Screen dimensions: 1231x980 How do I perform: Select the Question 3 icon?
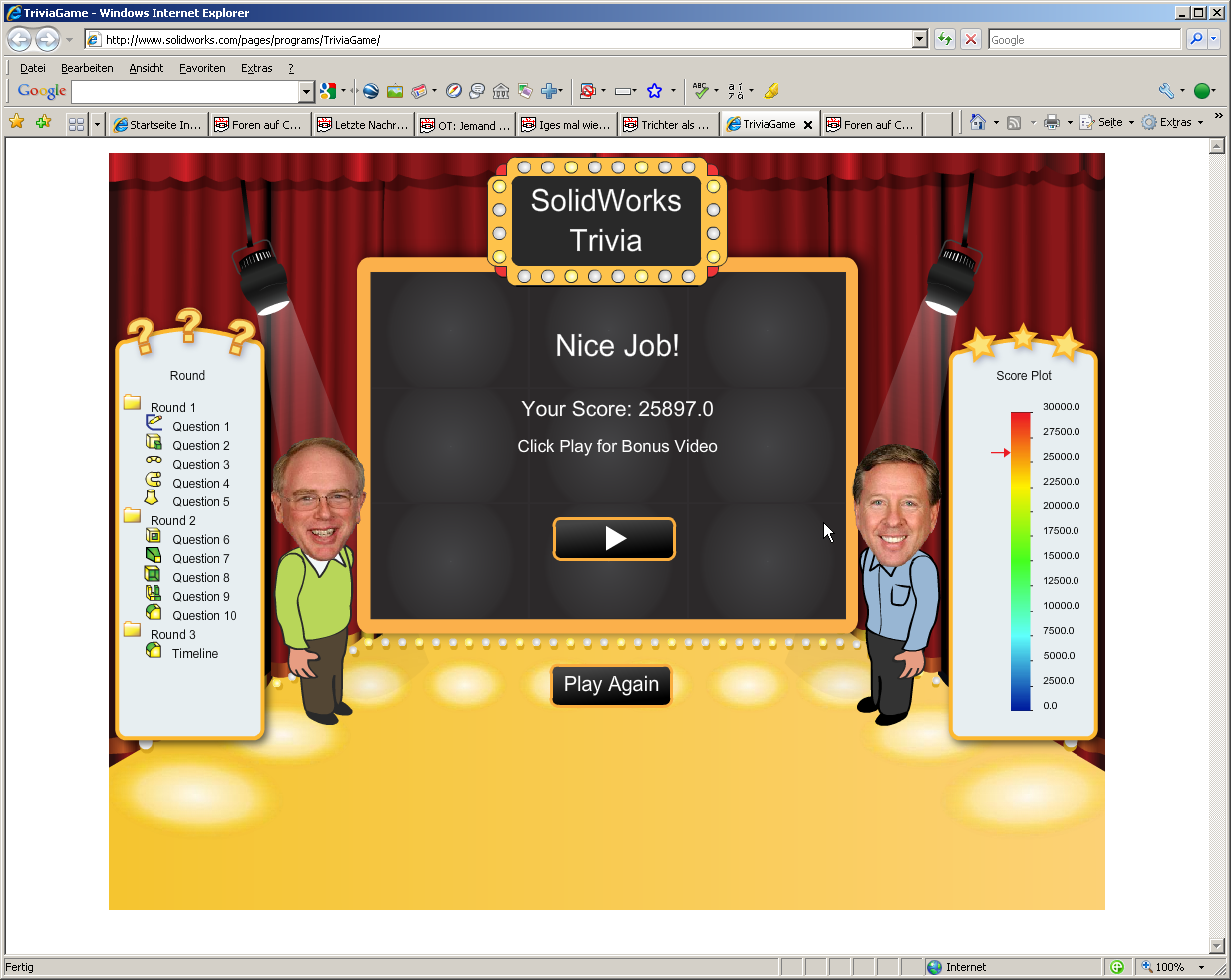[x=154, y=461]
